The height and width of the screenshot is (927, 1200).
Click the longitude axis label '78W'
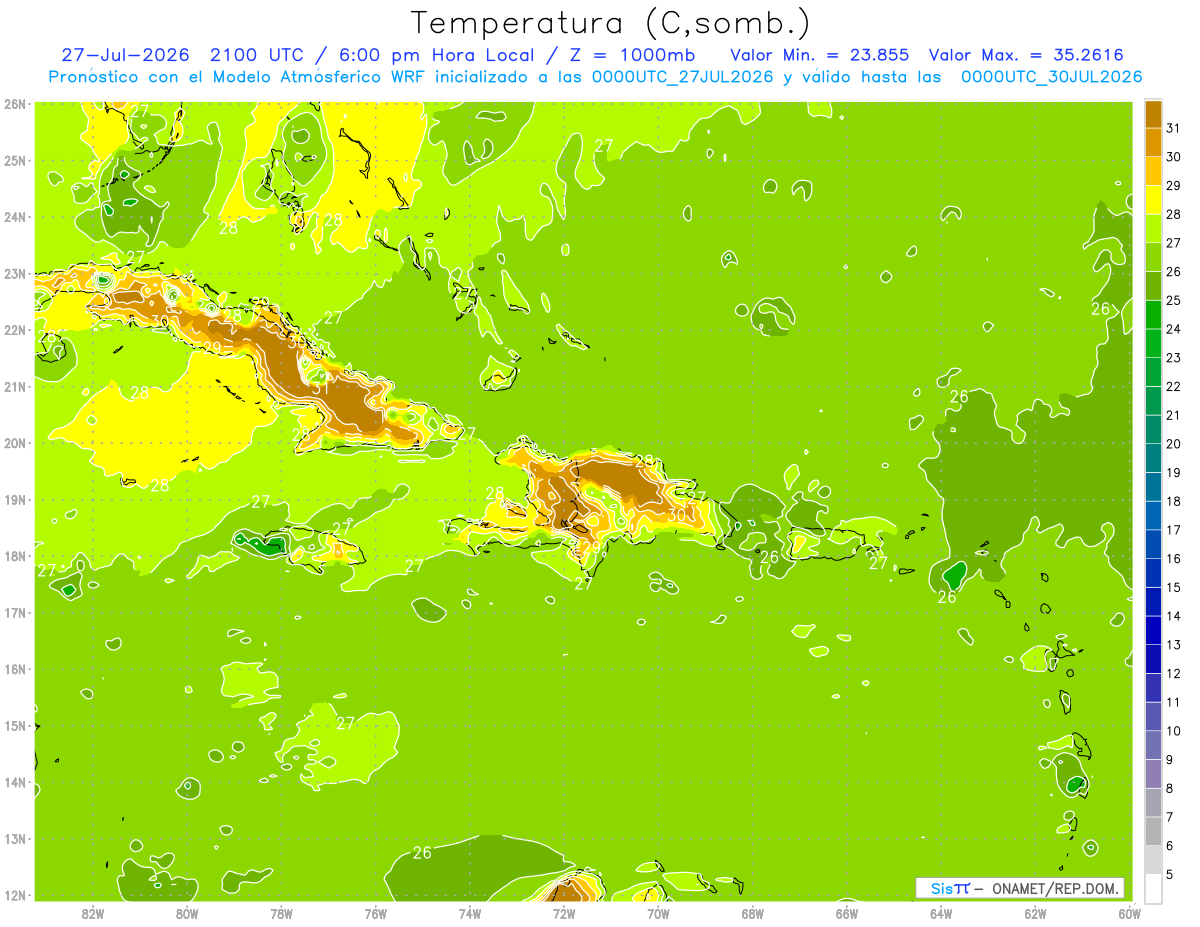[281, 912]
